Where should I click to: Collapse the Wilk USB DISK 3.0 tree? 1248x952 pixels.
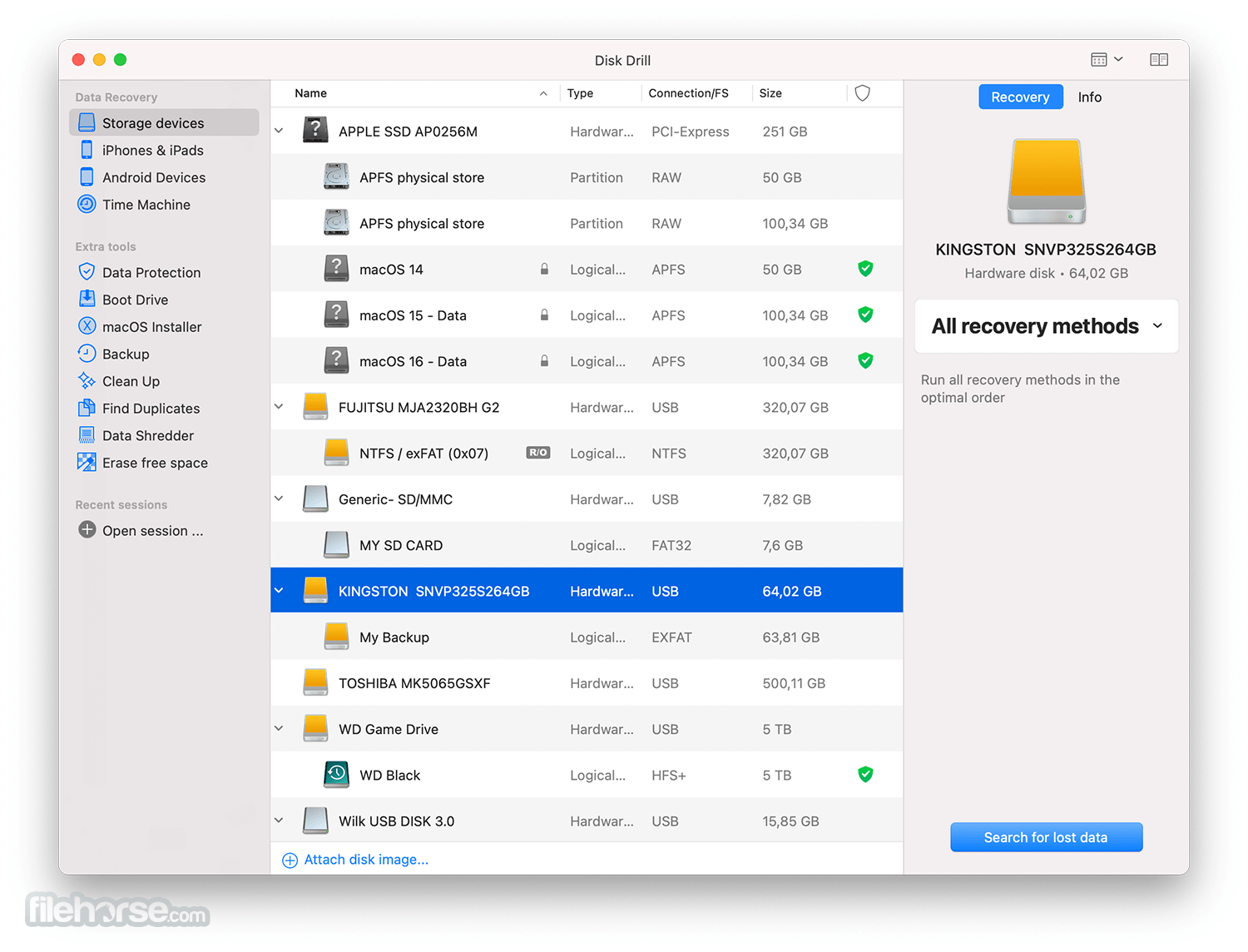(280, 821)
